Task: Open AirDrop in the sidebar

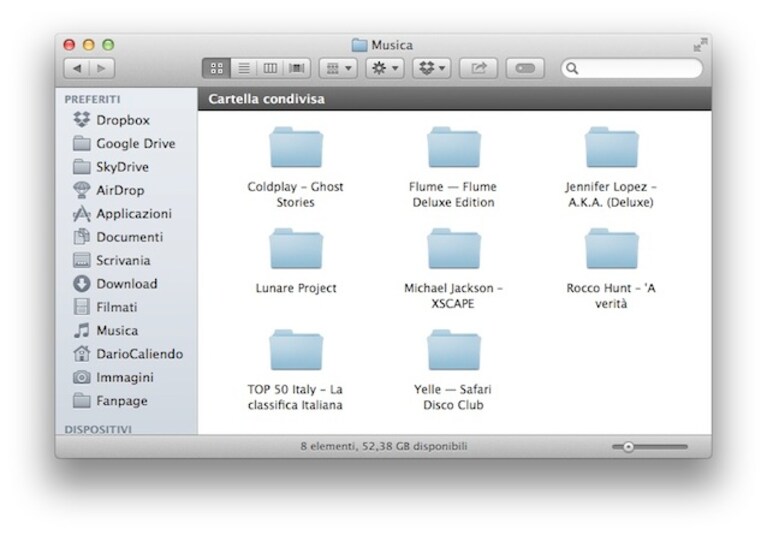Action: tap(126, 190)
